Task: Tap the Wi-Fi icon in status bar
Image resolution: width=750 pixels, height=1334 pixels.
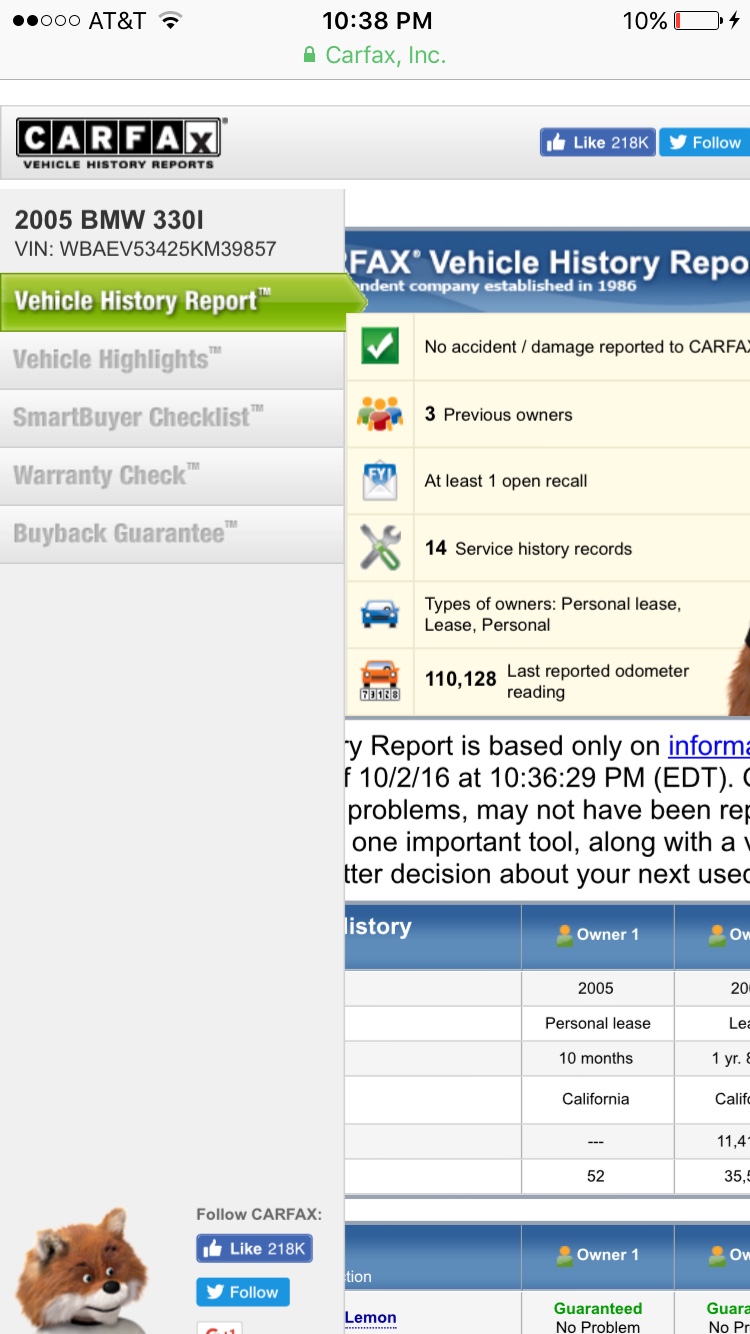Action: click(172, 20)
